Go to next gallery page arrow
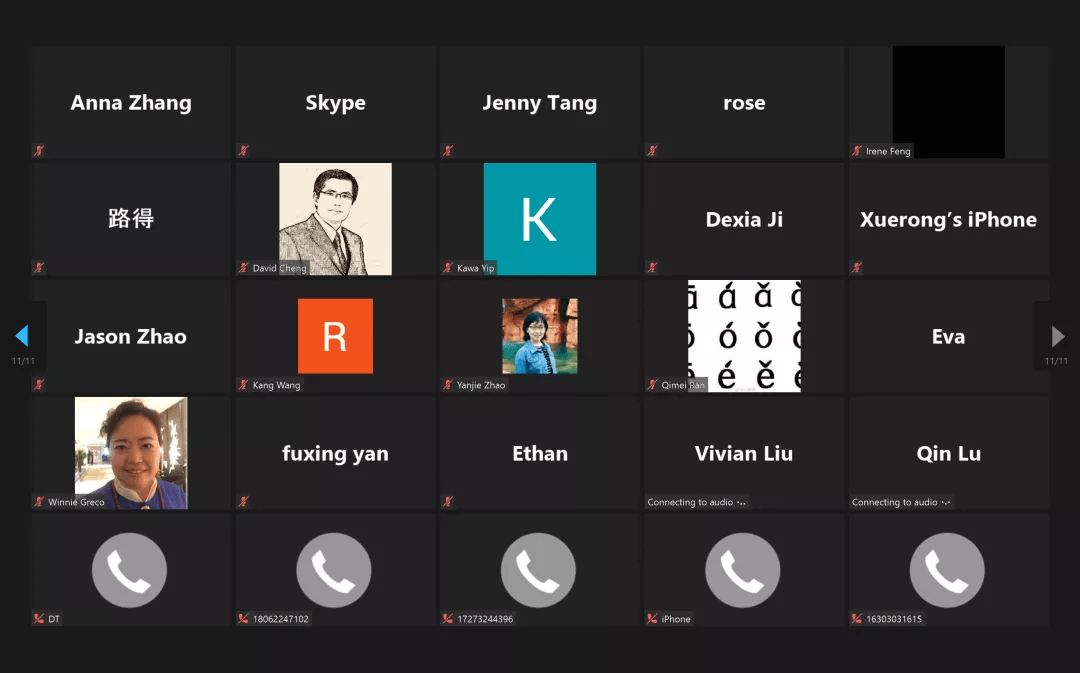 click(1058, 336)
